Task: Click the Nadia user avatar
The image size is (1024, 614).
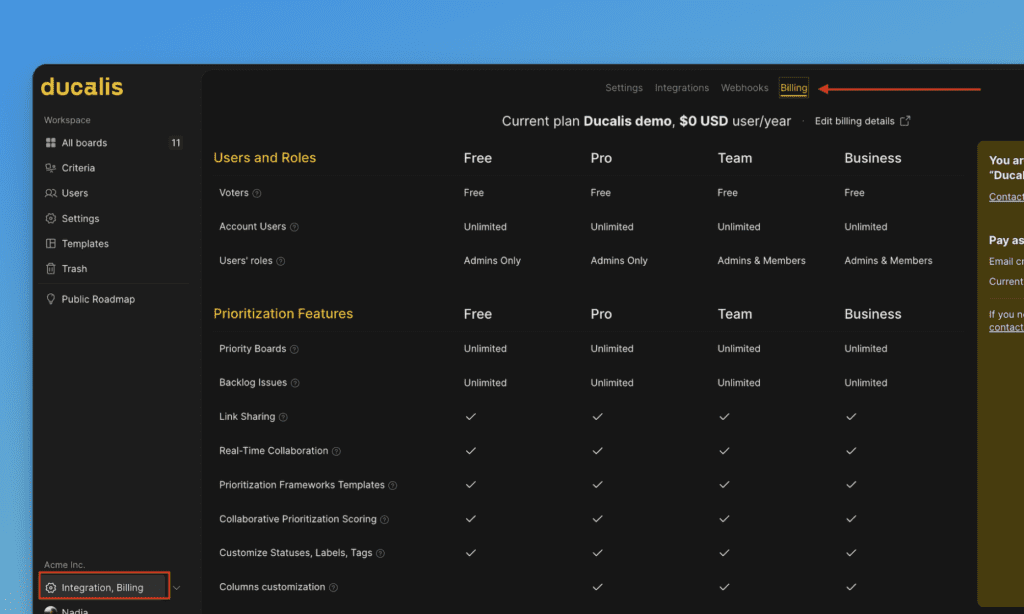Action: [x=51, y=609]
